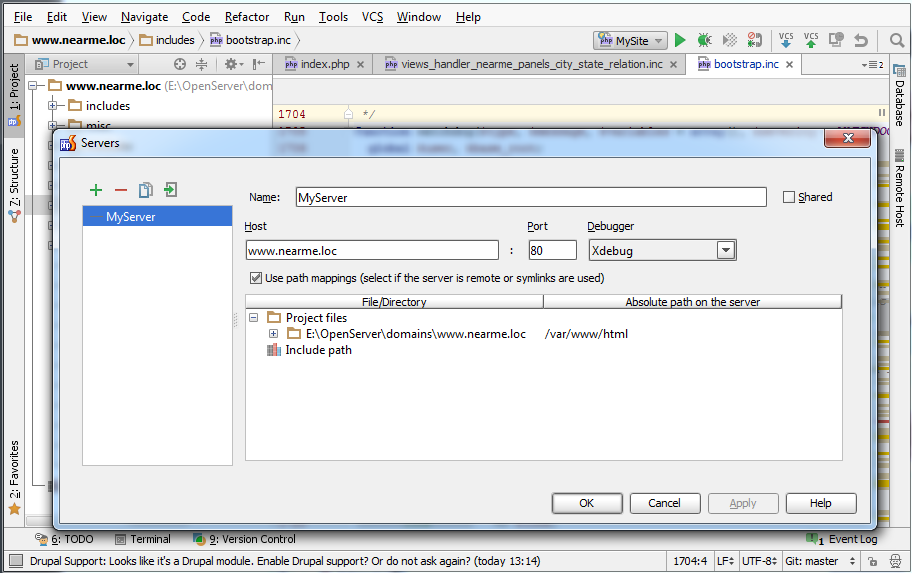This screenshot has width=912, height=573.
Task: Expand the E:\OpenServer\domains\www.nearme.loc mapping node
Action: tap(273, 334)
